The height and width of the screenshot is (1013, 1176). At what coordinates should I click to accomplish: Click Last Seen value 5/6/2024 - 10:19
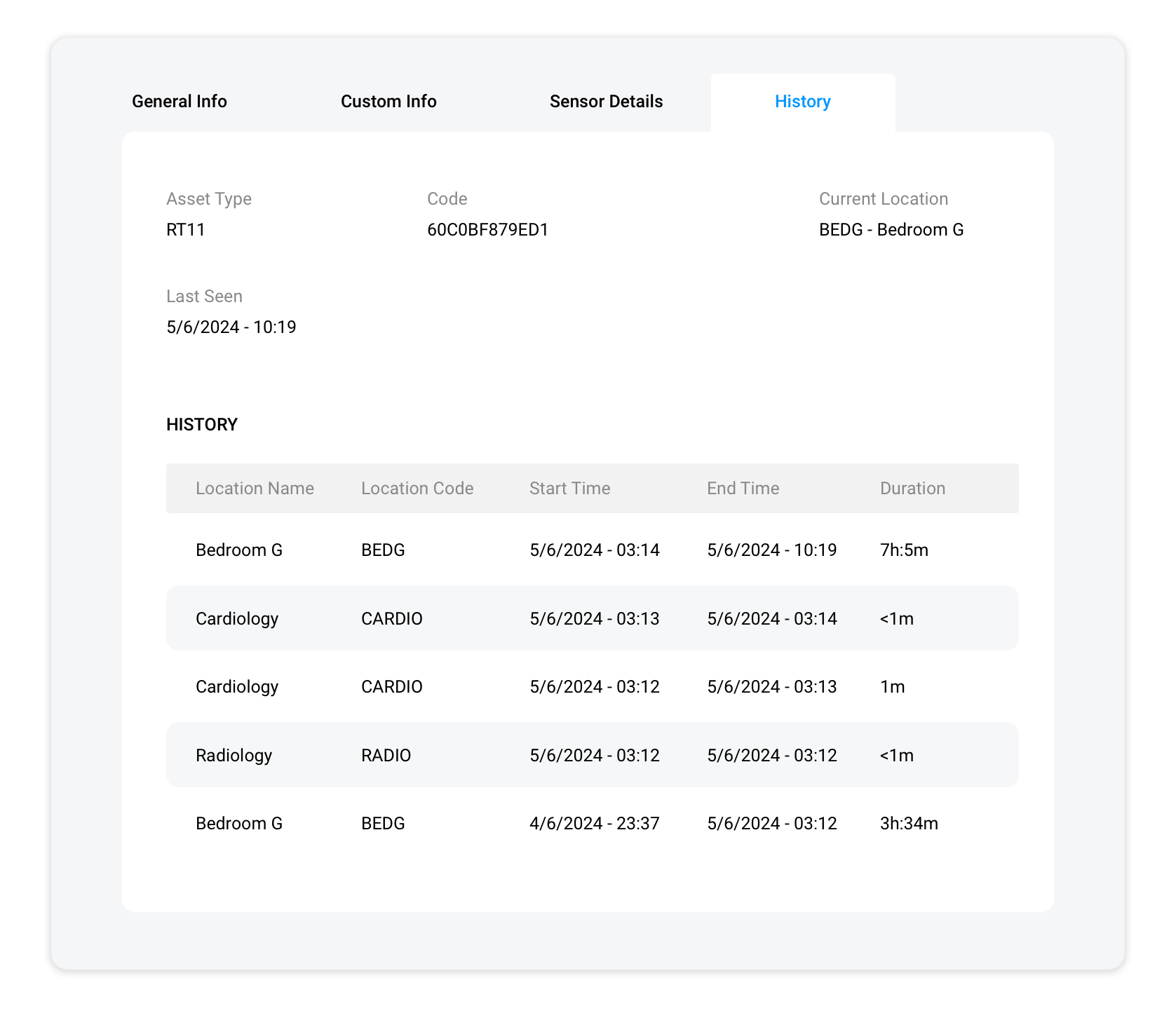(x=231, y=327)
